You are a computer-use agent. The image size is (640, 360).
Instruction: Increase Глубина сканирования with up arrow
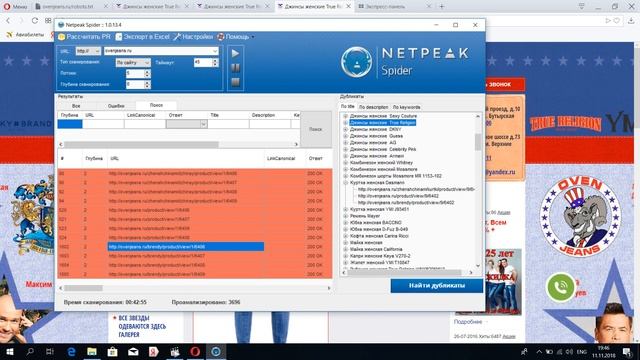click(147, 82)
